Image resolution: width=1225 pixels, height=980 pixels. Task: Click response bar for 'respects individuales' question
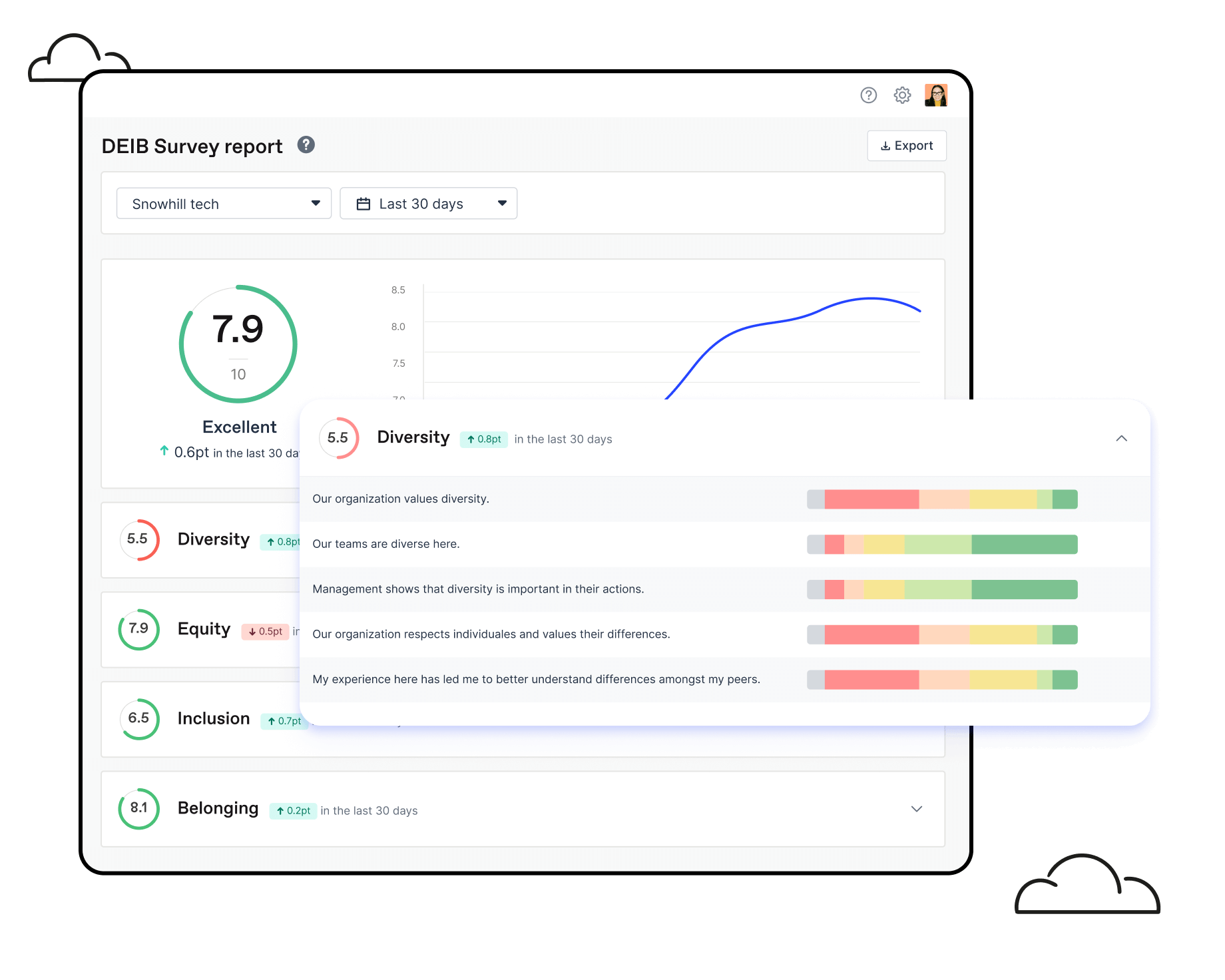pos(942,634)
